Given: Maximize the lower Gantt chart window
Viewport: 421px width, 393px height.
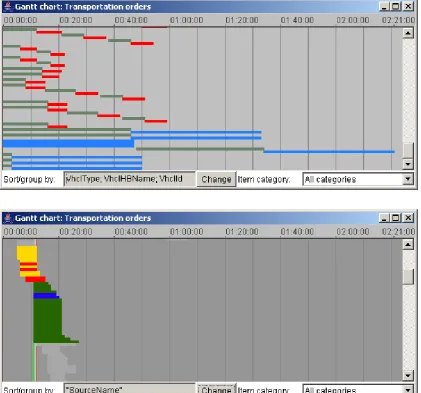Looking at the screenshot, I should coord(396,218).
